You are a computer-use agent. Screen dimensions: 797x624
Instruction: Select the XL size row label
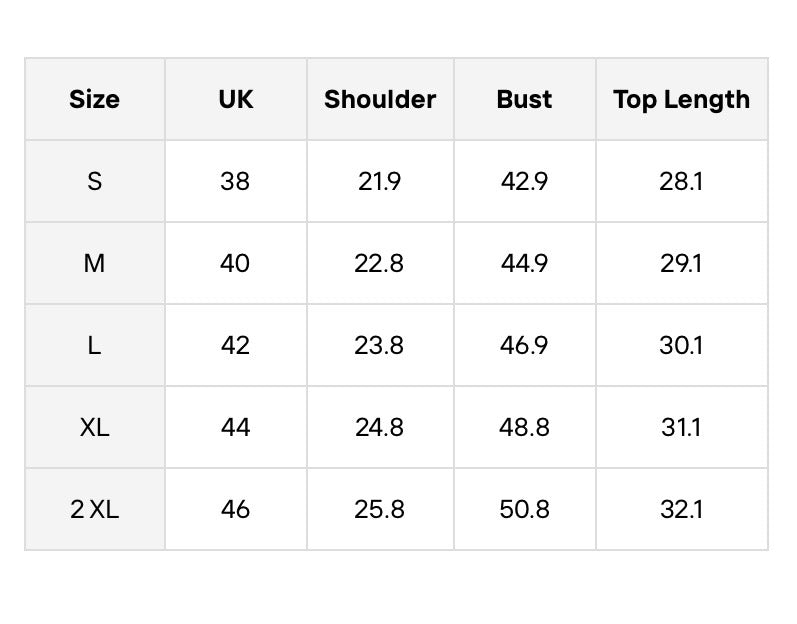click(95, 427)
